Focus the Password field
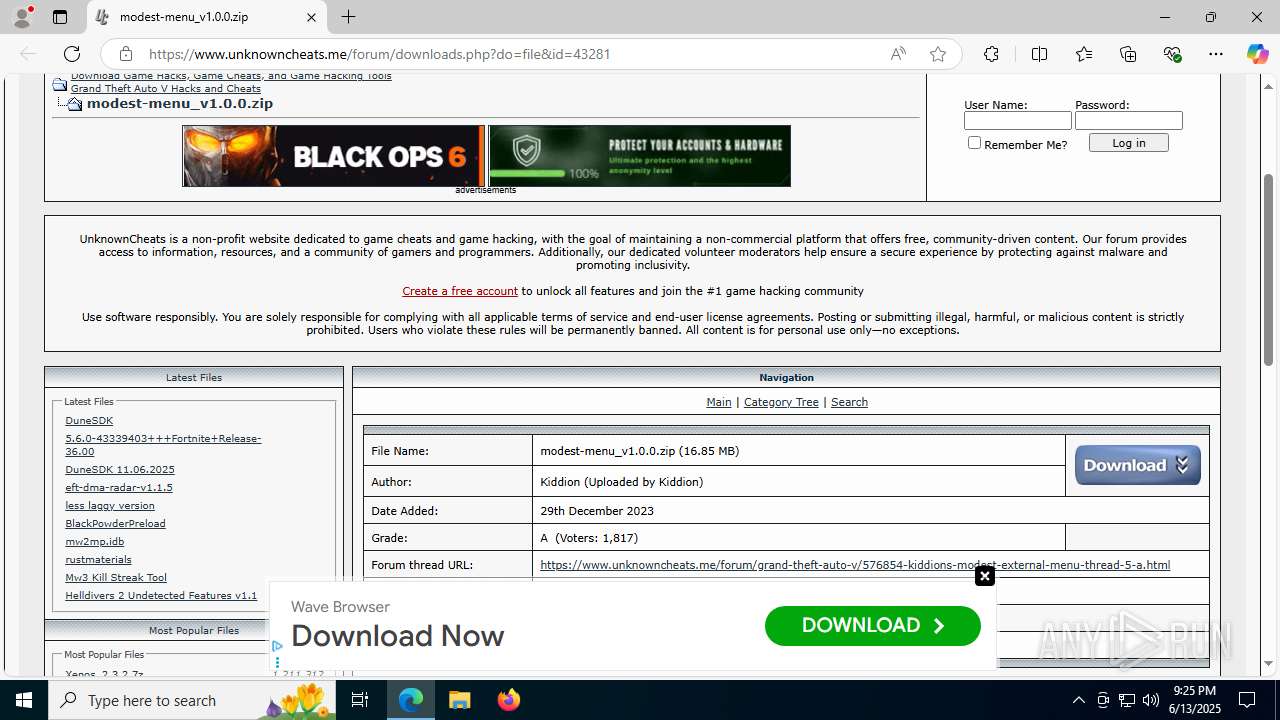Image resolution: width=1280 pixels, height=720 pixels. coord(1128,120)
